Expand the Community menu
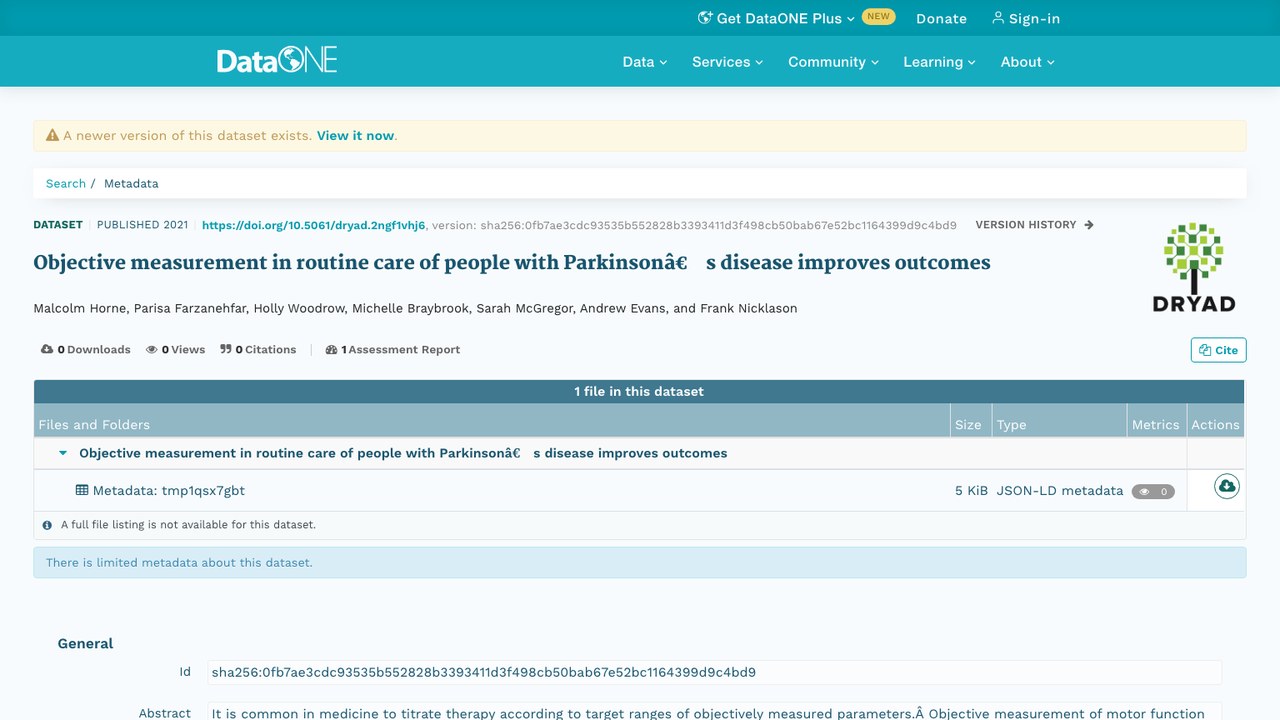 (x=833, y=61)
